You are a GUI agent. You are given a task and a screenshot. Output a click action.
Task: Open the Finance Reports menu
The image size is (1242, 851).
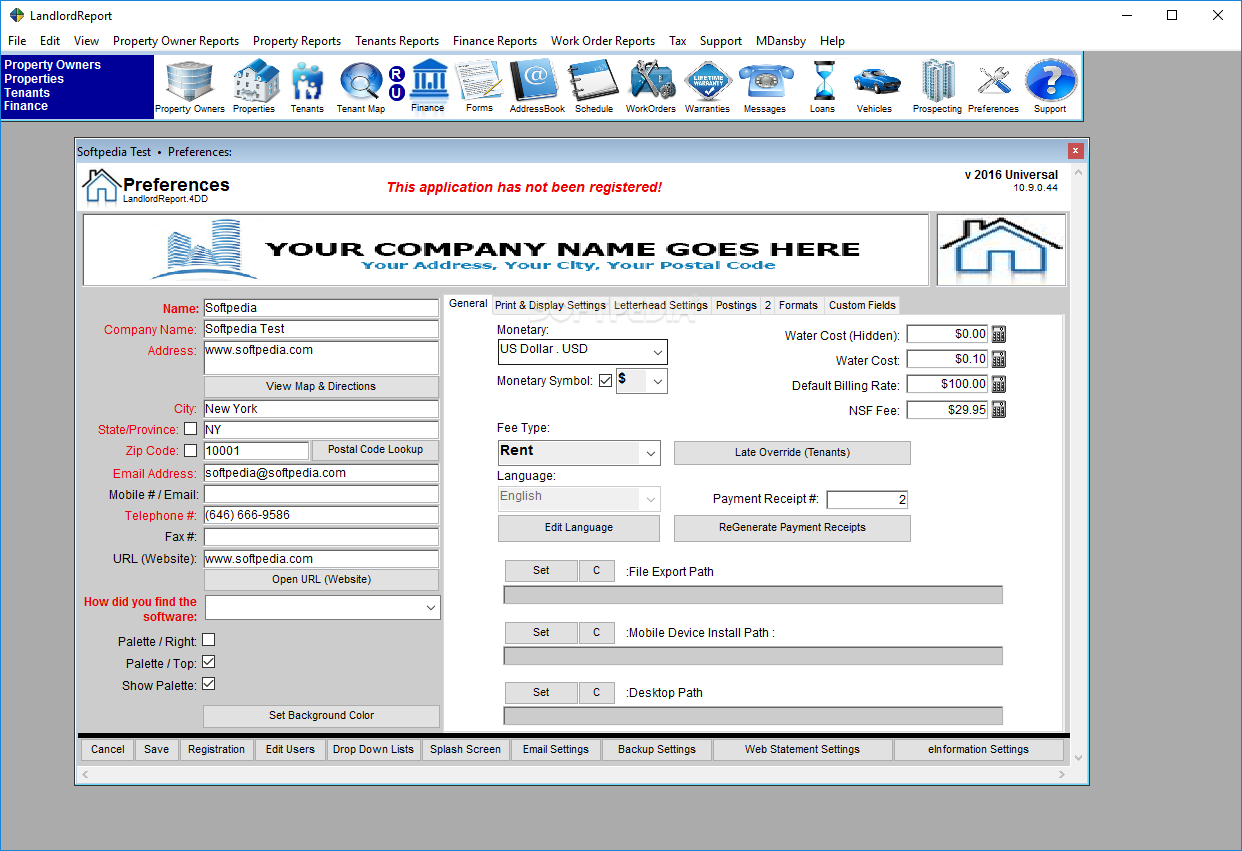[x=495, y=41]
